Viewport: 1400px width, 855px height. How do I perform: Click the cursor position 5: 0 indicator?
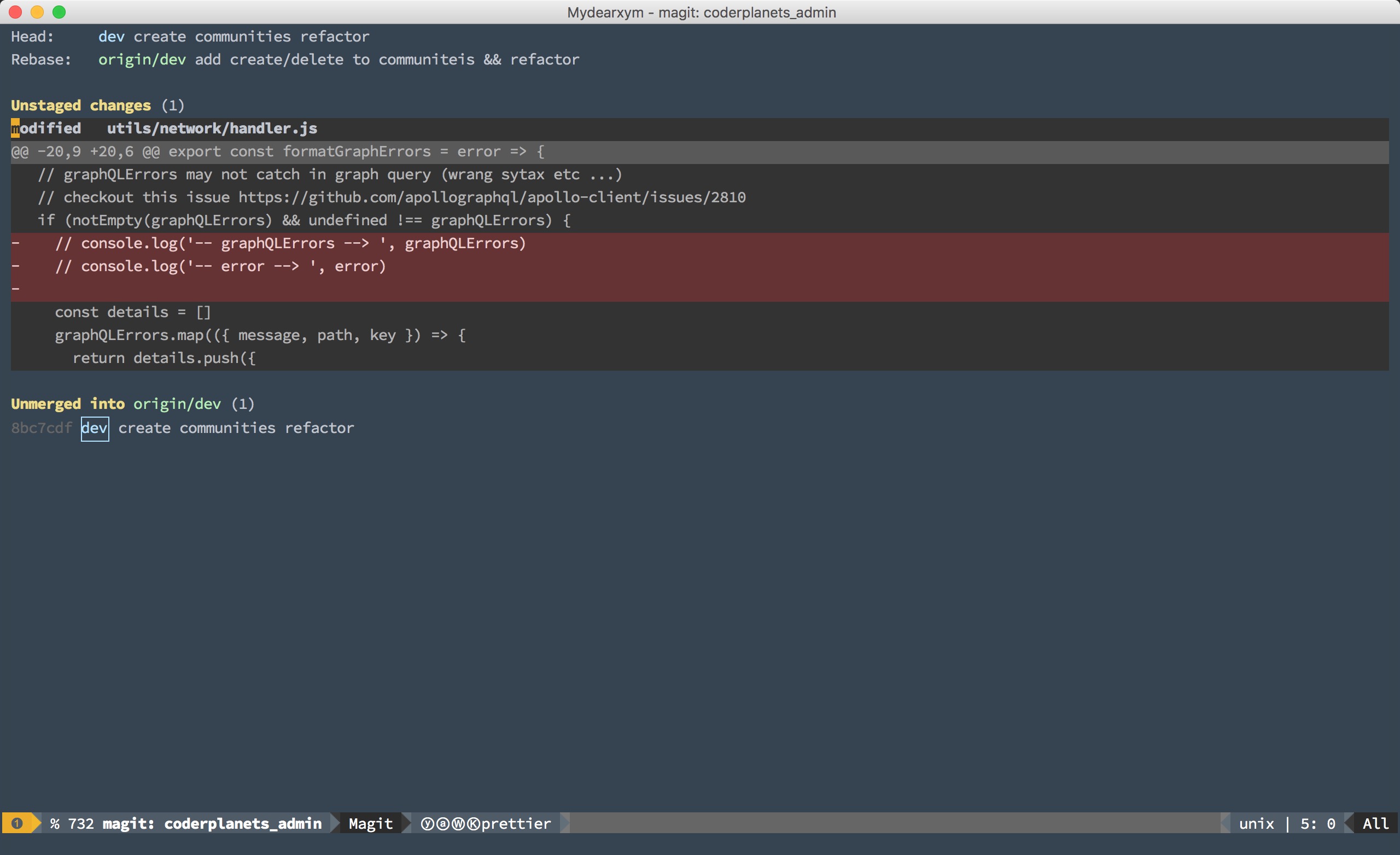[1317, 823]
